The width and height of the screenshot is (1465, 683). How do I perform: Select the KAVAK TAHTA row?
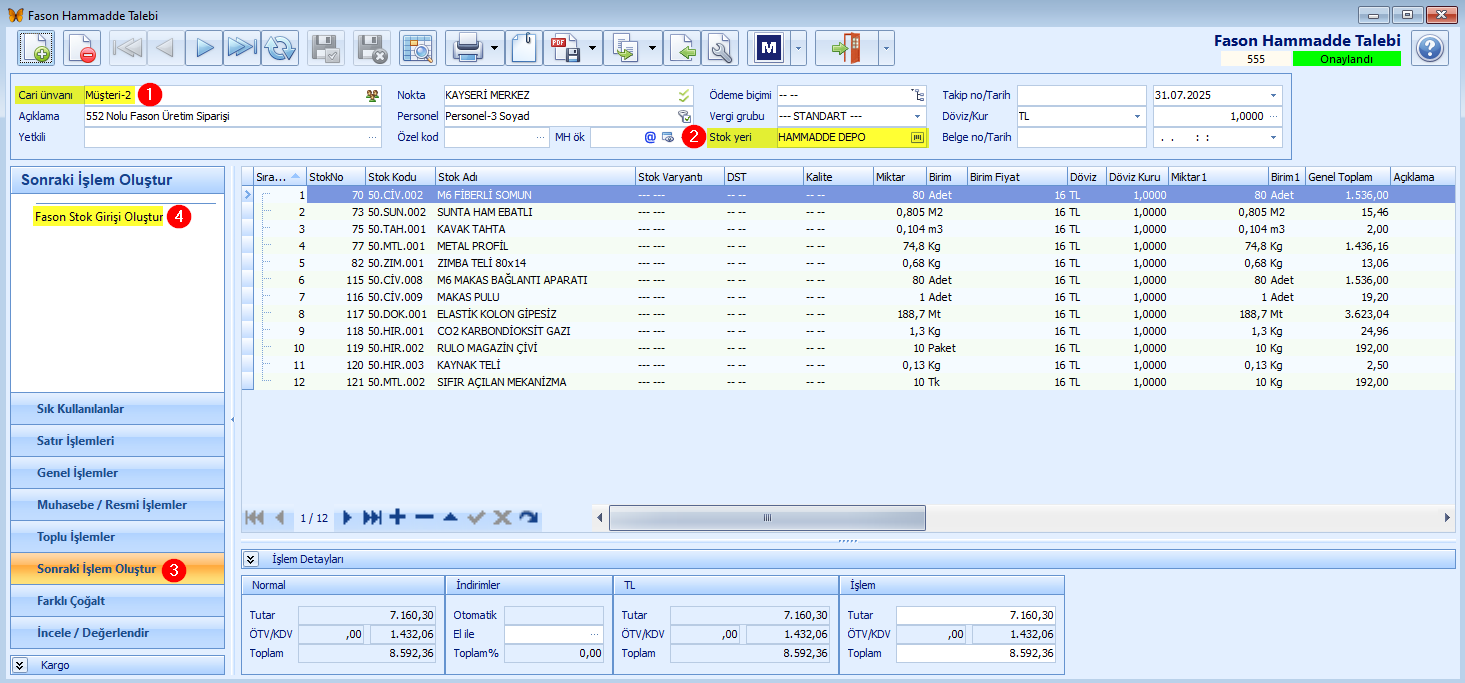tap(848, 229)
